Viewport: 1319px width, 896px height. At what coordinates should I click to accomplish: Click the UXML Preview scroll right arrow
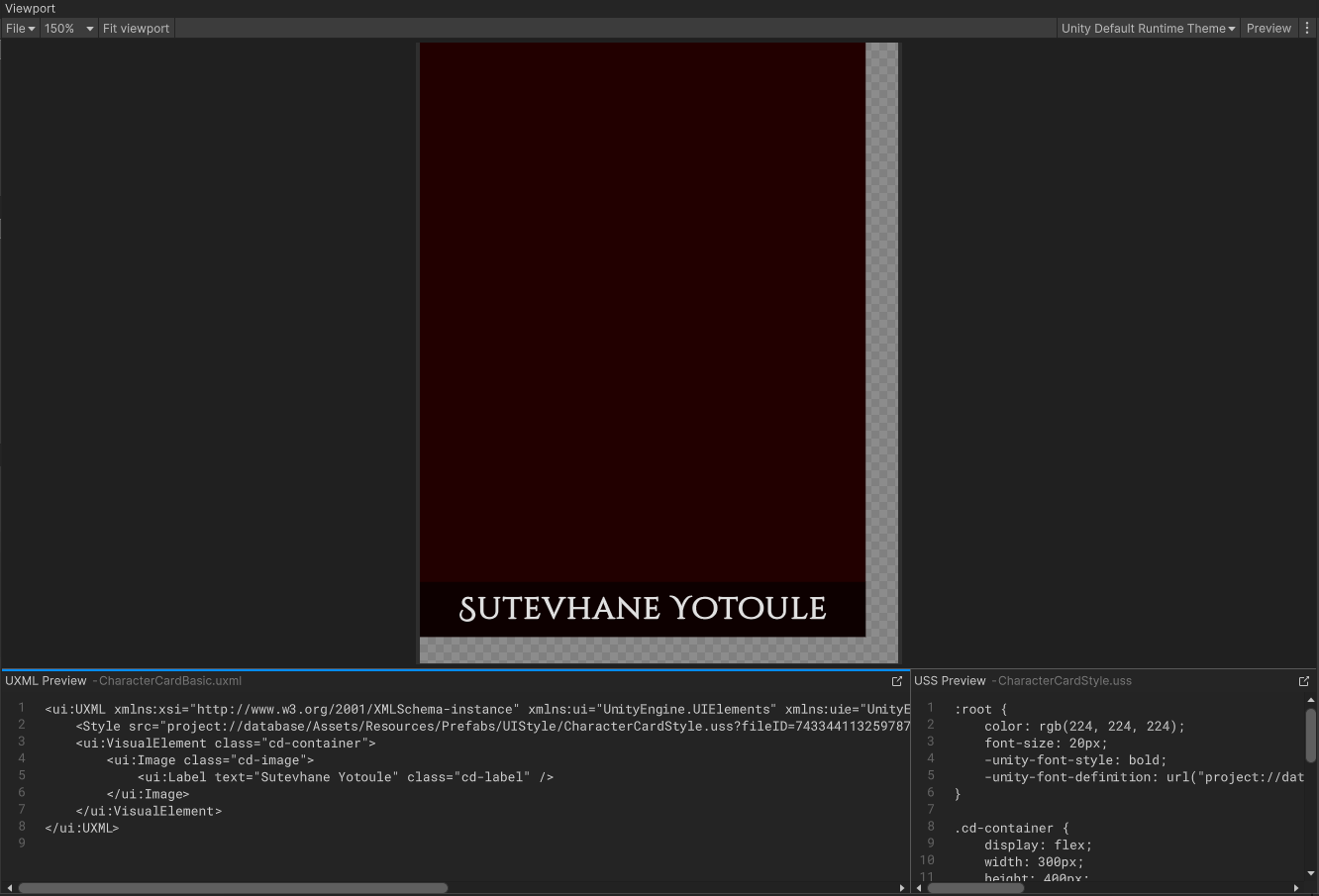coord(902,888)
